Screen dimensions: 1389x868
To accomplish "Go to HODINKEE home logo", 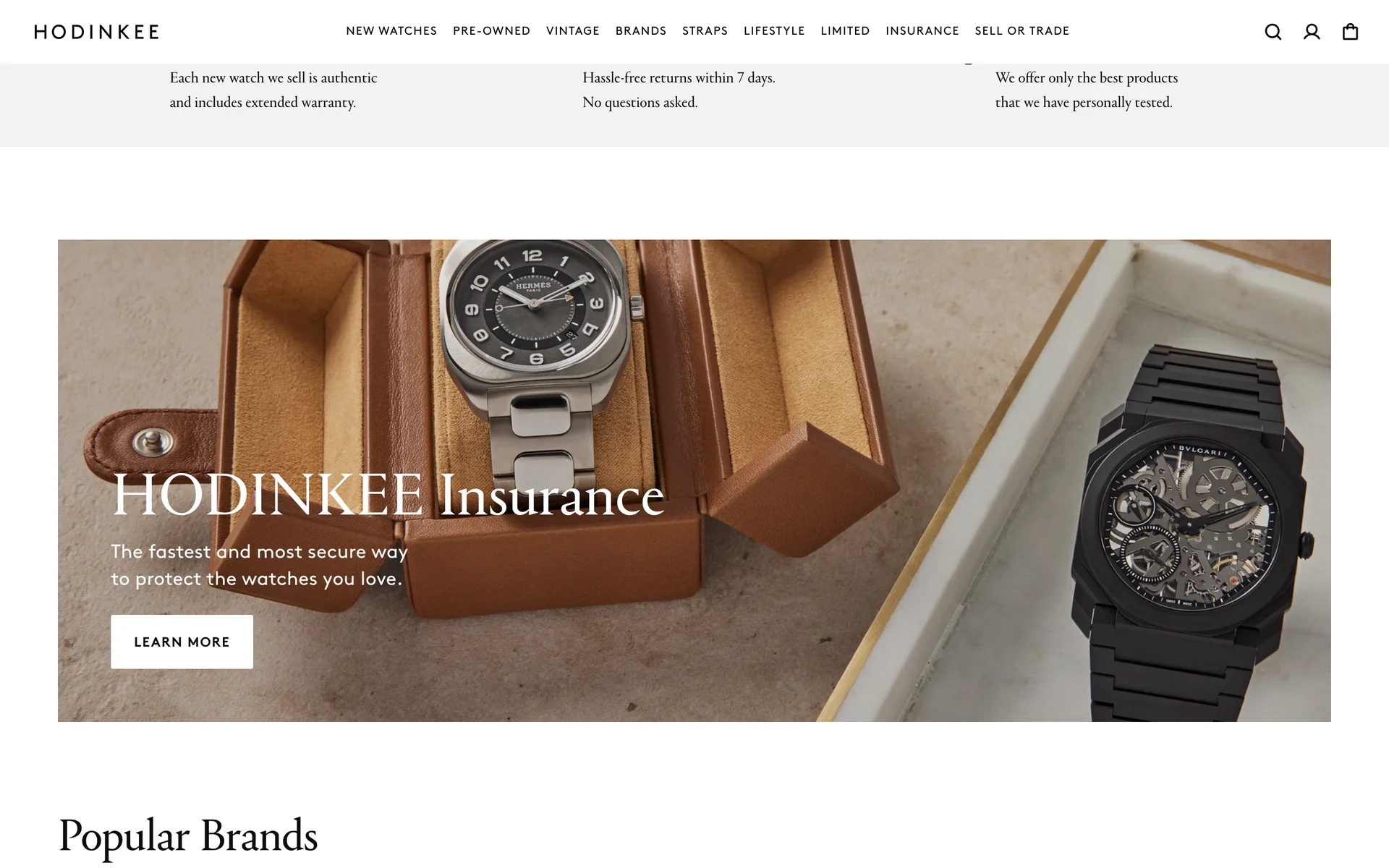I will tap(96, 32).
